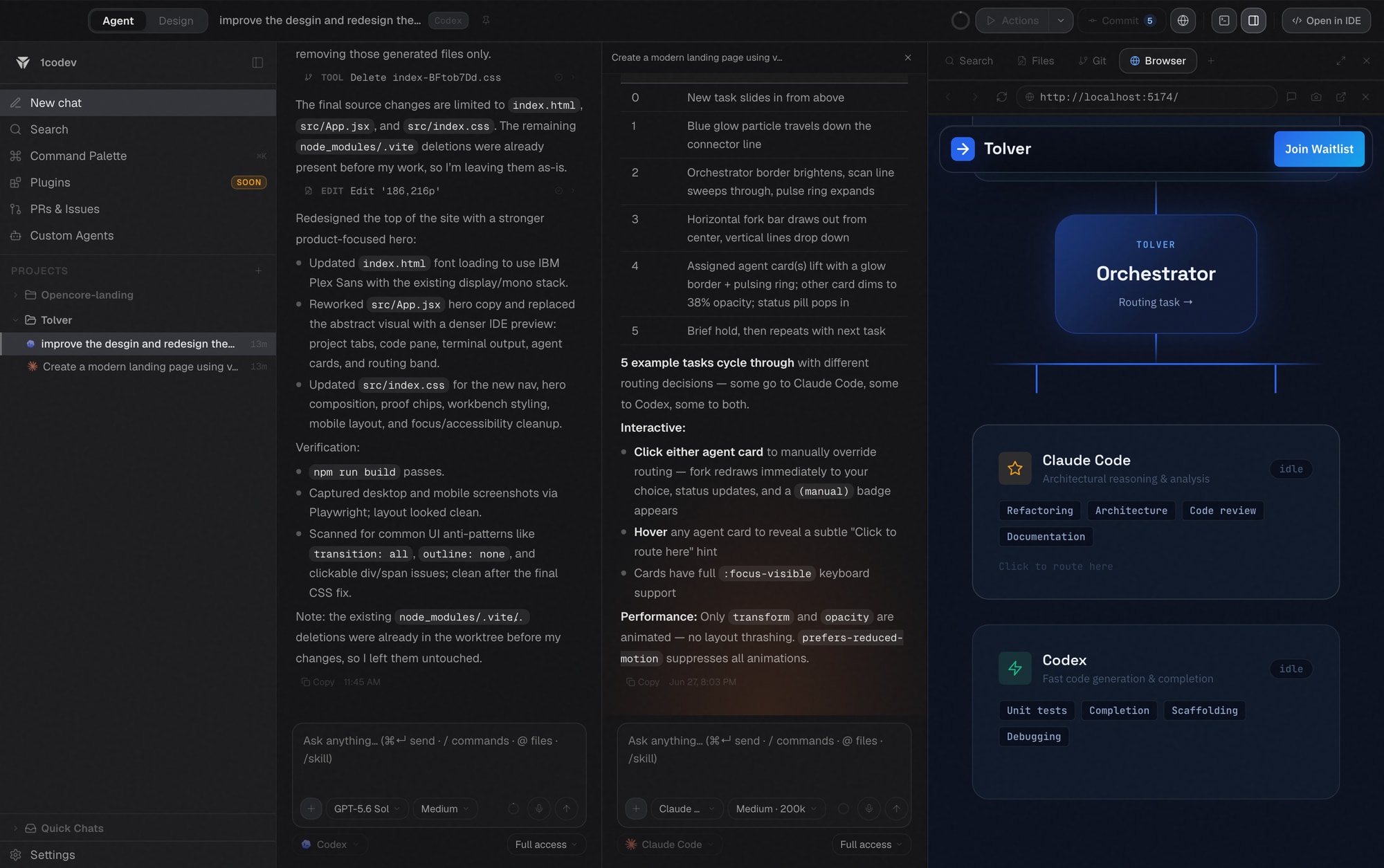
Task: Open the terminal panel icon in top bar
Action: 1223,21
